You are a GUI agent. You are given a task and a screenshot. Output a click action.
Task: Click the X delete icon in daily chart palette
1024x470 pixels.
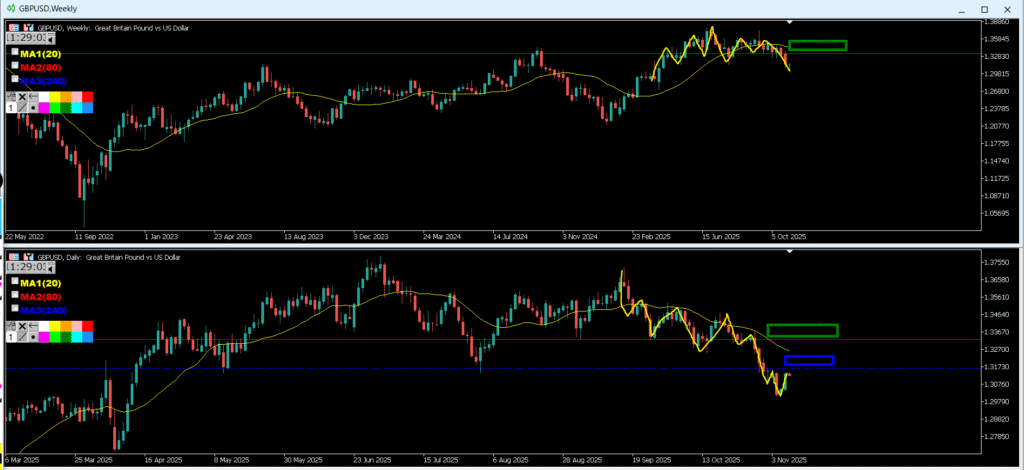click(21, 327)
